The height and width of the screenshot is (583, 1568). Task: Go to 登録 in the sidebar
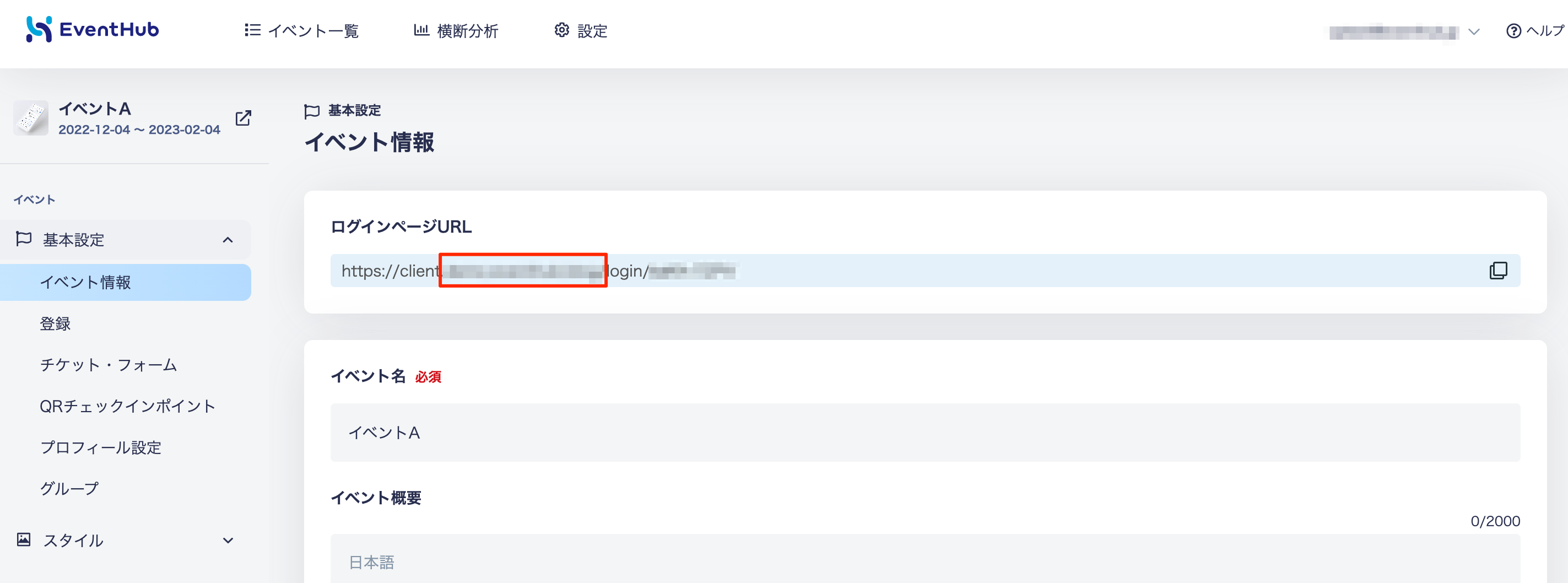(x=56, y=324)
